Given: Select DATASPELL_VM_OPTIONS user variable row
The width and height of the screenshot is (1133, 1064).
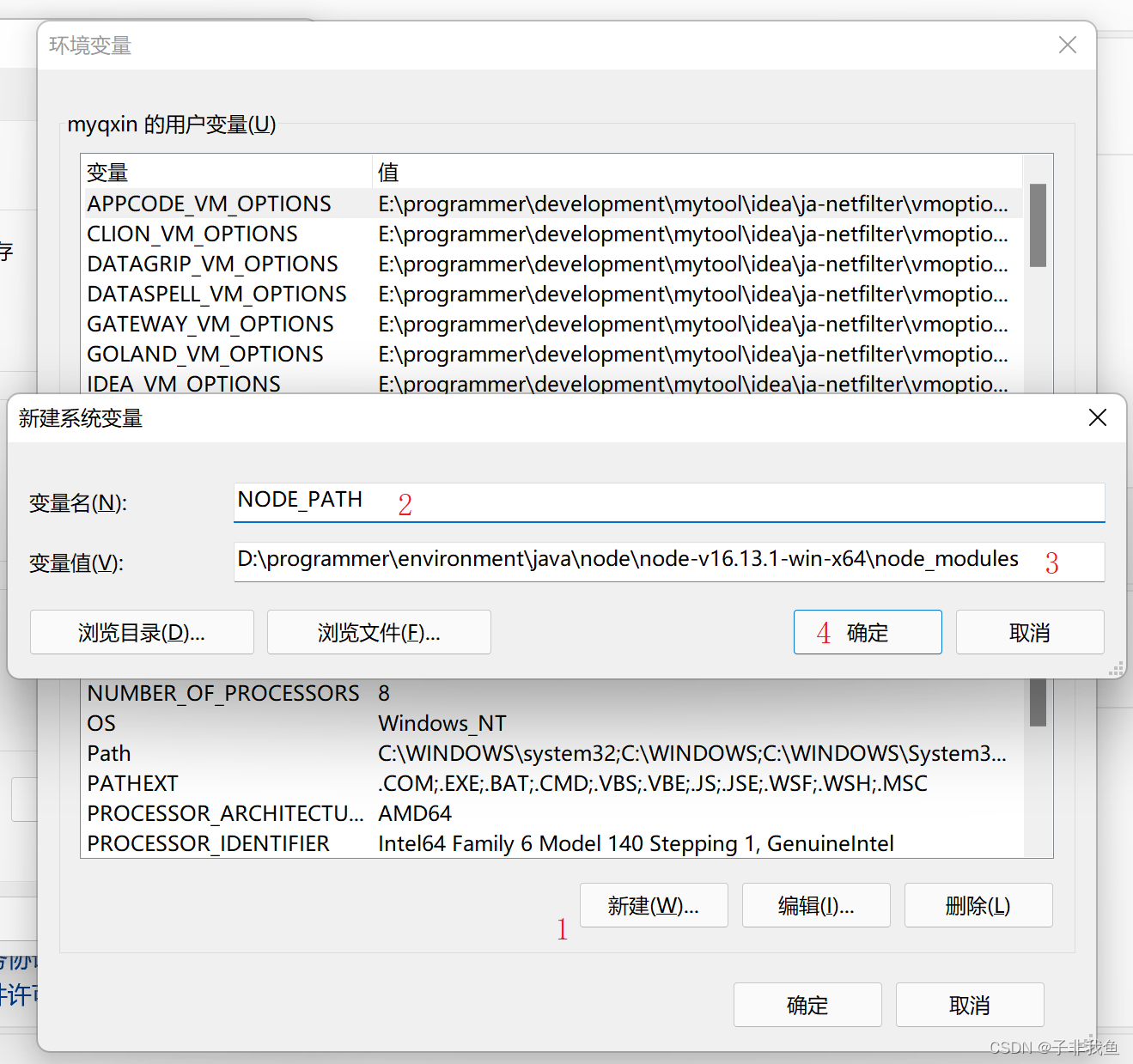Looking at the screenshot, I should (x=551, y=294).
